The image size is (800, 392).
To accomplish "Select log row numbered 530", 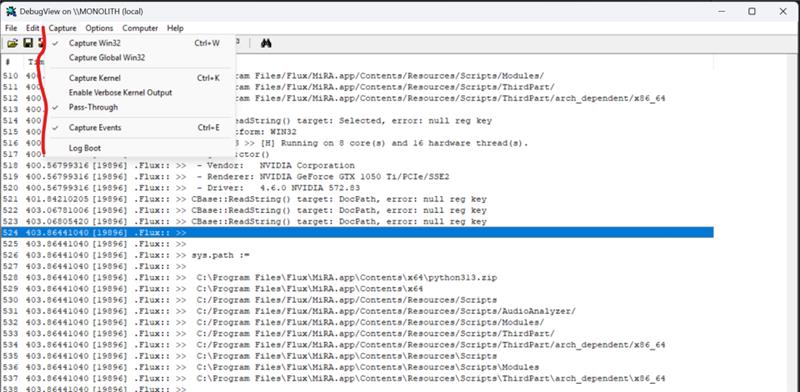I will 357,300.
